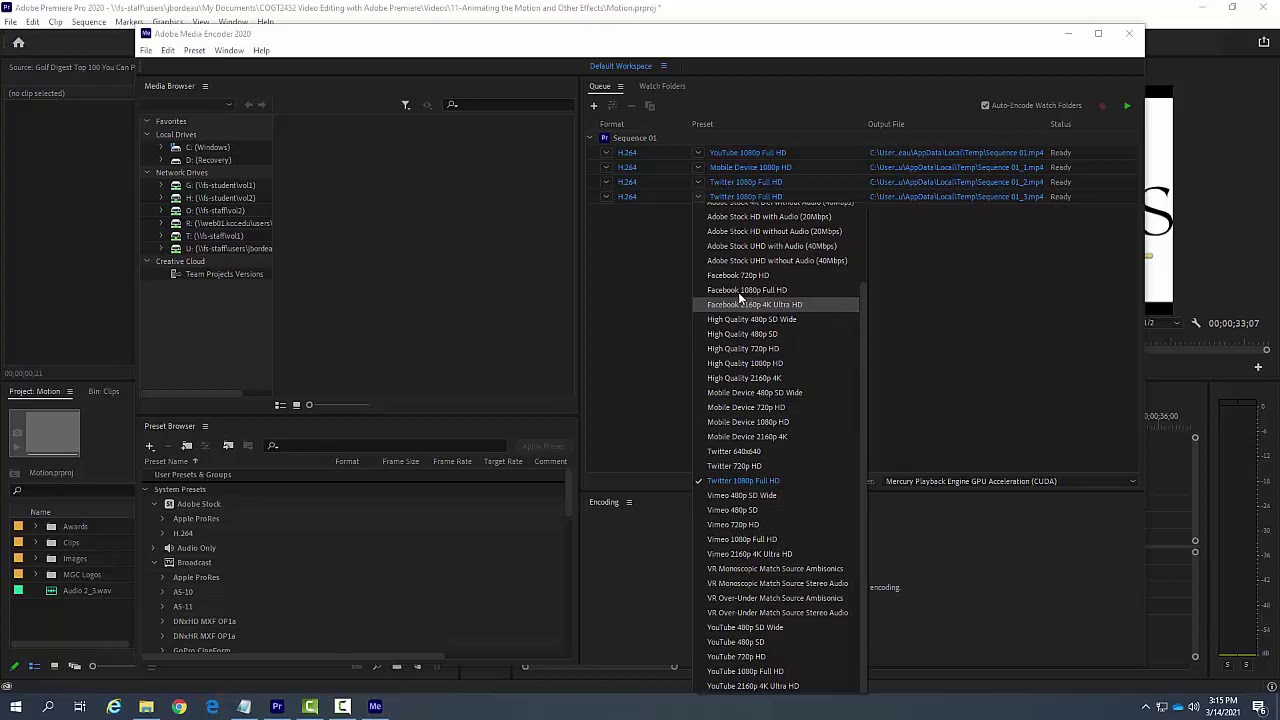The height and width of the screenshot is (720, 1280).
Task: Select the Motion.prproj thumbnail preview
Action: coord(44,433)
